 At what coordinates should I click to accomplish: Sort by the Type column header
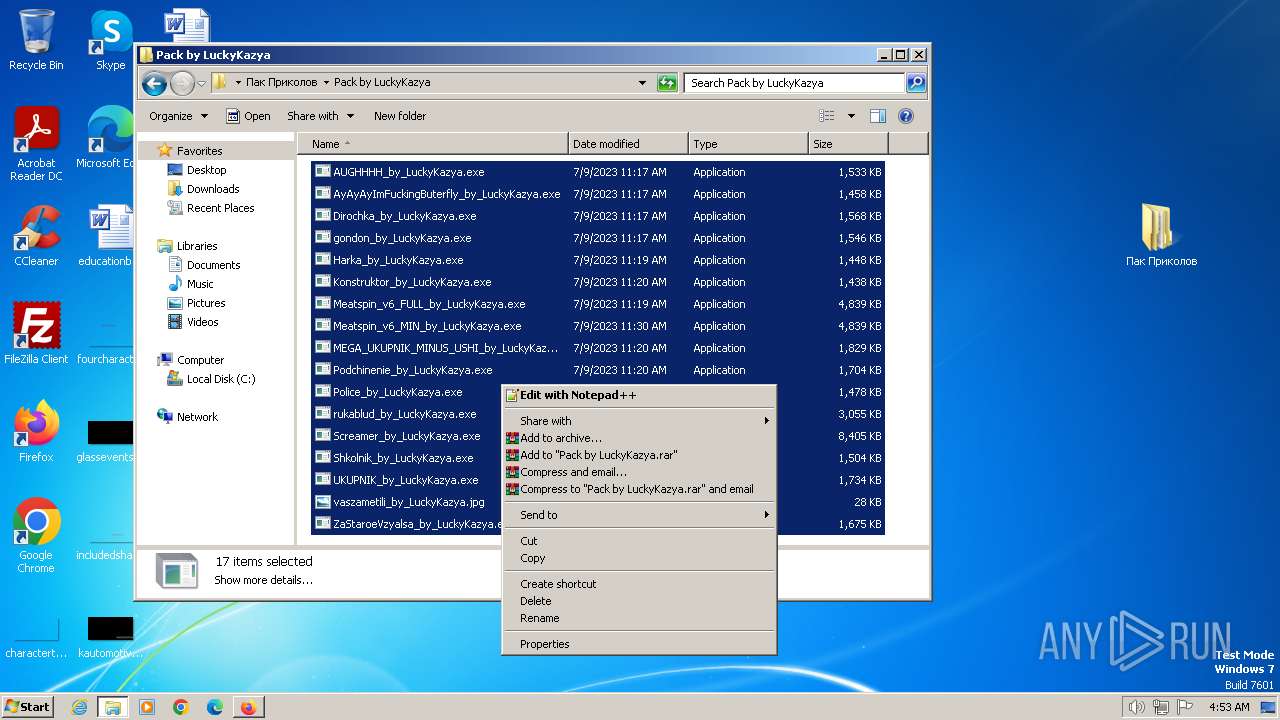pos(748,144)
